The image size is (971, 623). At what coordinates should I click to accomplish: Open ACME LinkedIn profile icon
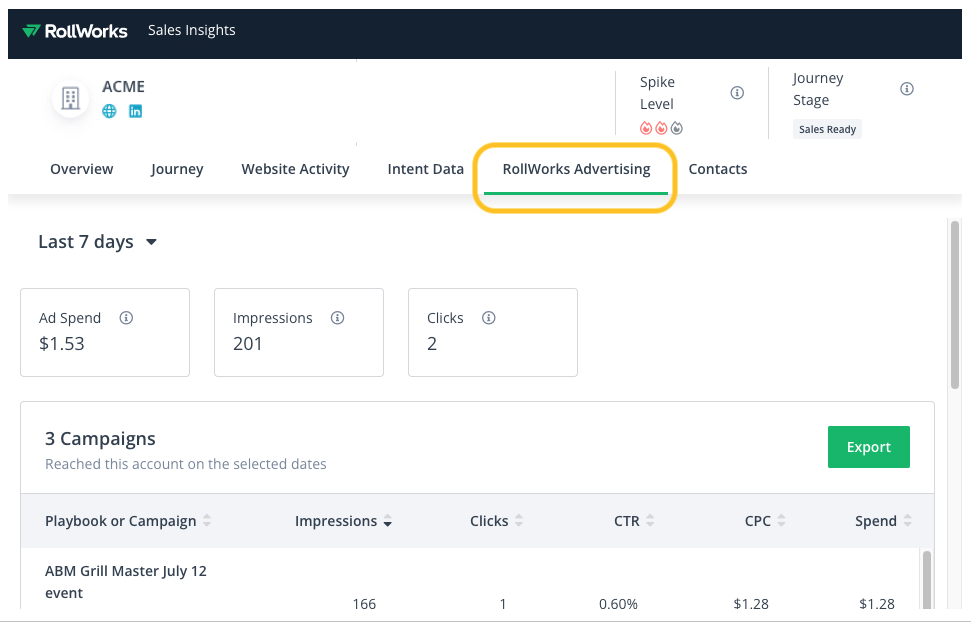pos(135,111)
